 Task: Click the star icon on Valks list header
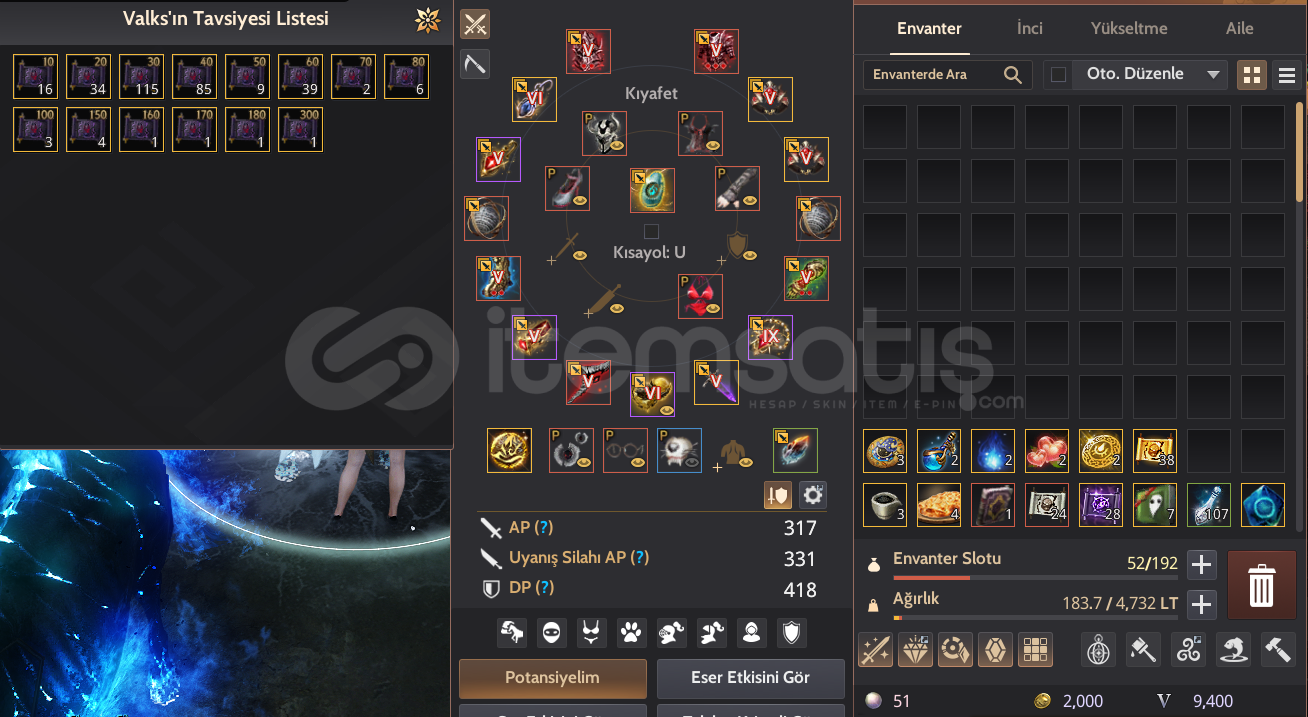tap(428, 20)
